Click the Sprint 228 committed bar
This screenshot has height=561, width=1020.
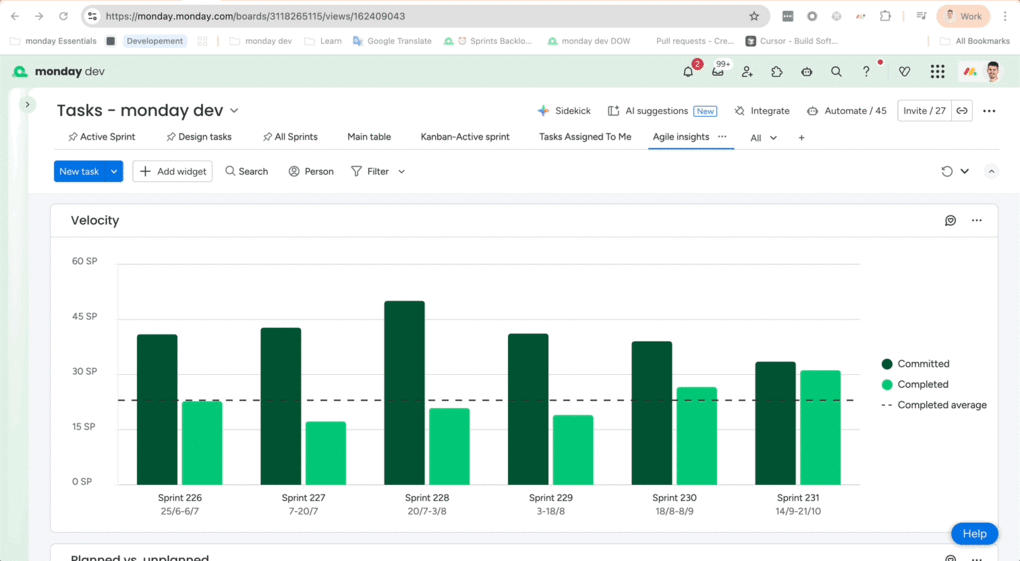point(404,392)
